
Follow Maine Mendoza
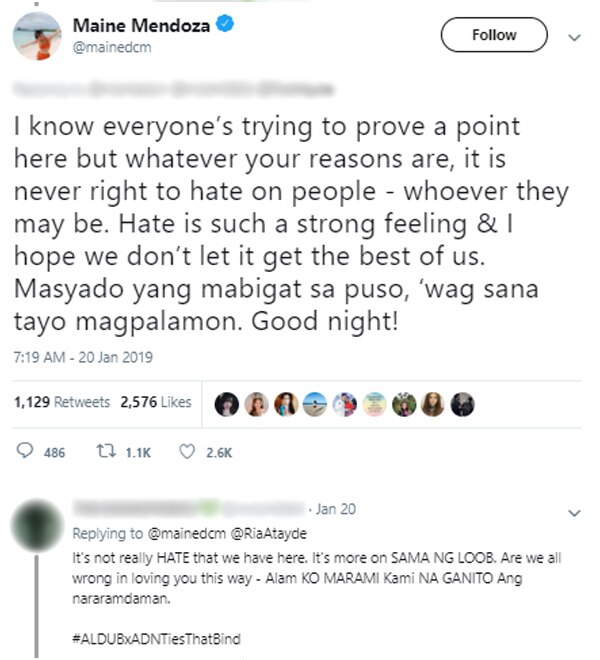(x=494, y=35)
